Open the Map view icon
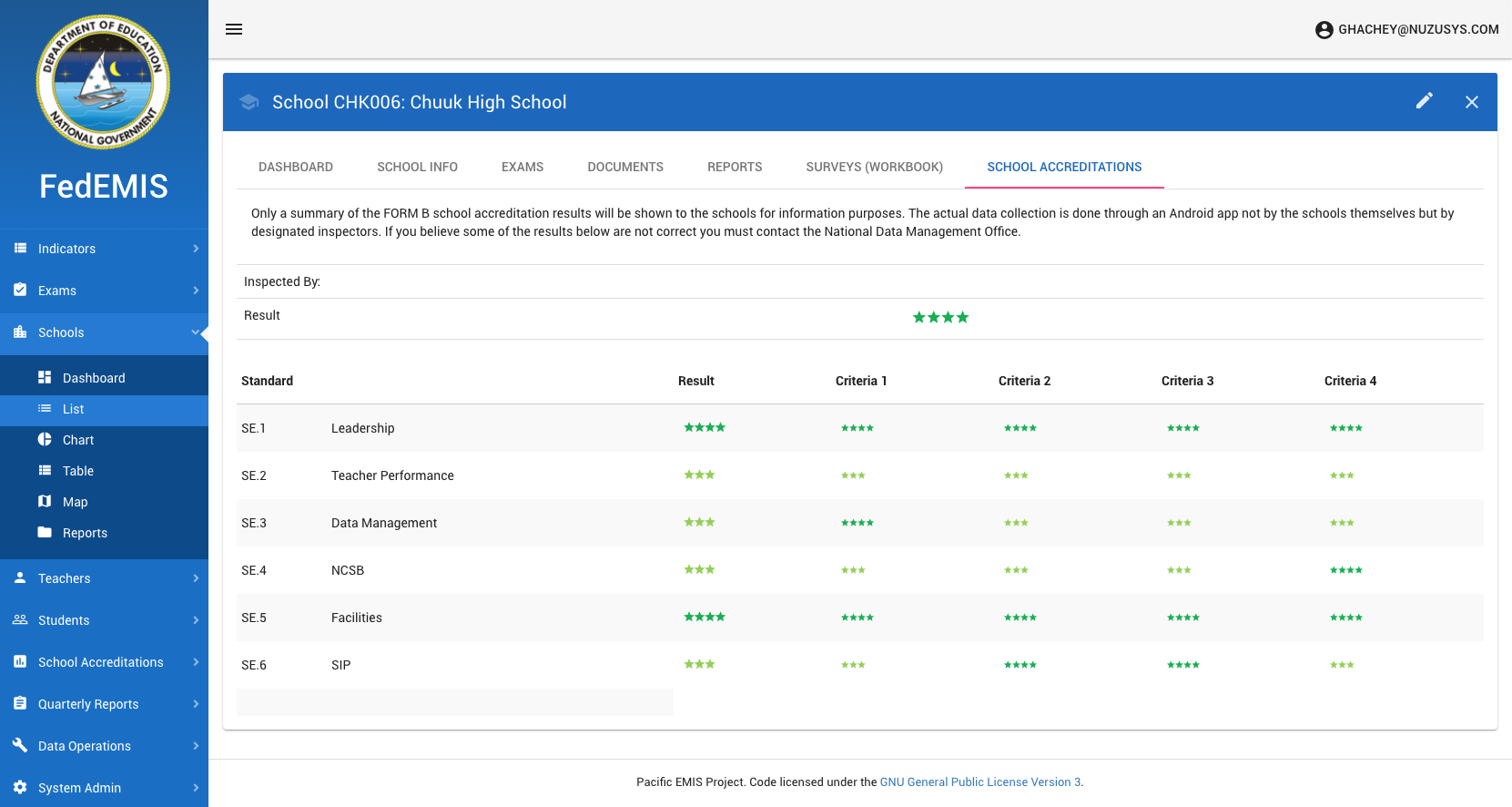The width and height of the screenshot is (1512, 807). [x=45, y=502]
